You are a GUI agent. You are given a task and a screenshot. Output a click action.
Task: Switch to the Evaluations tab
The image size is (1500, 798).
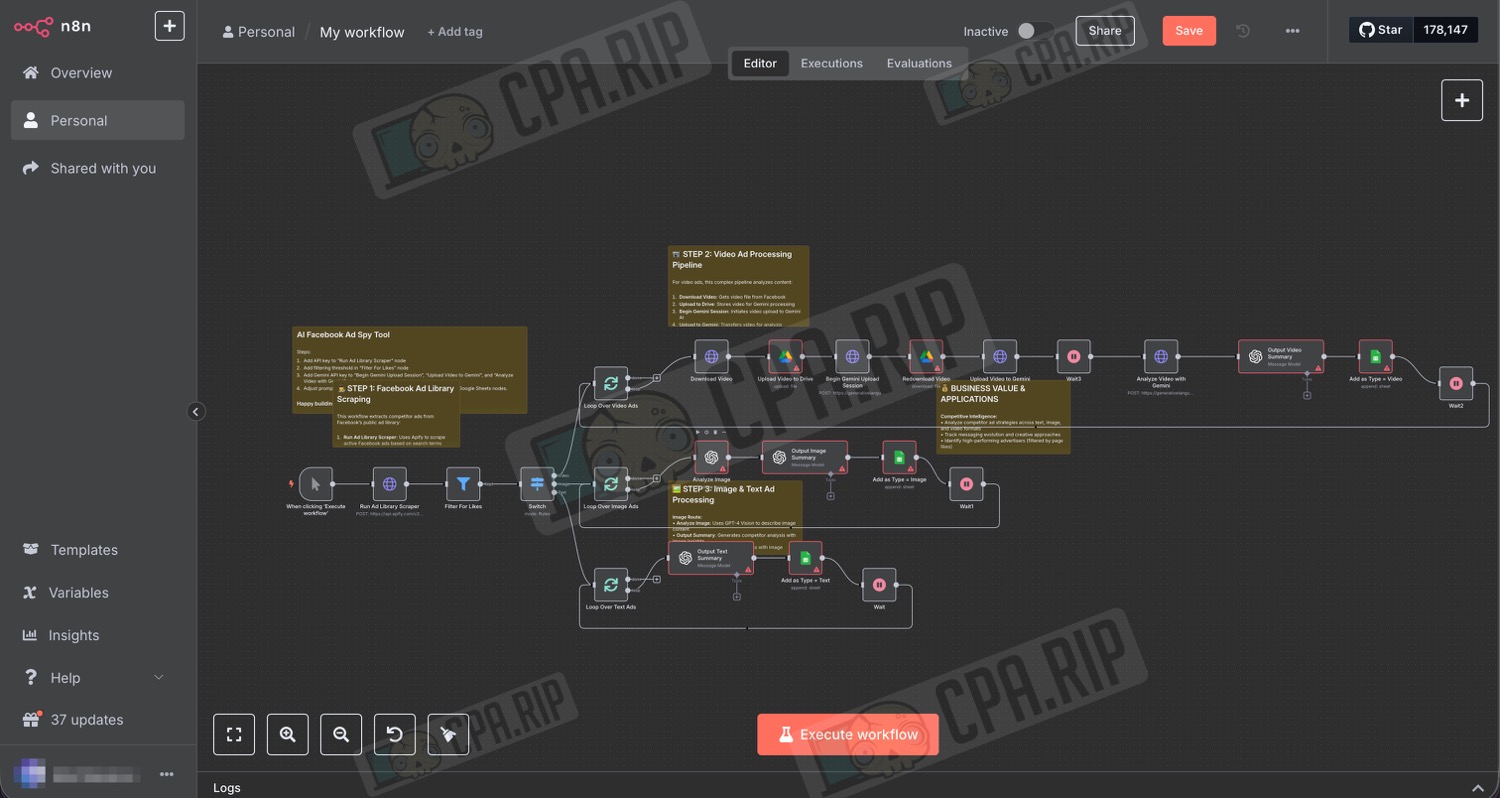click(918, 63)
